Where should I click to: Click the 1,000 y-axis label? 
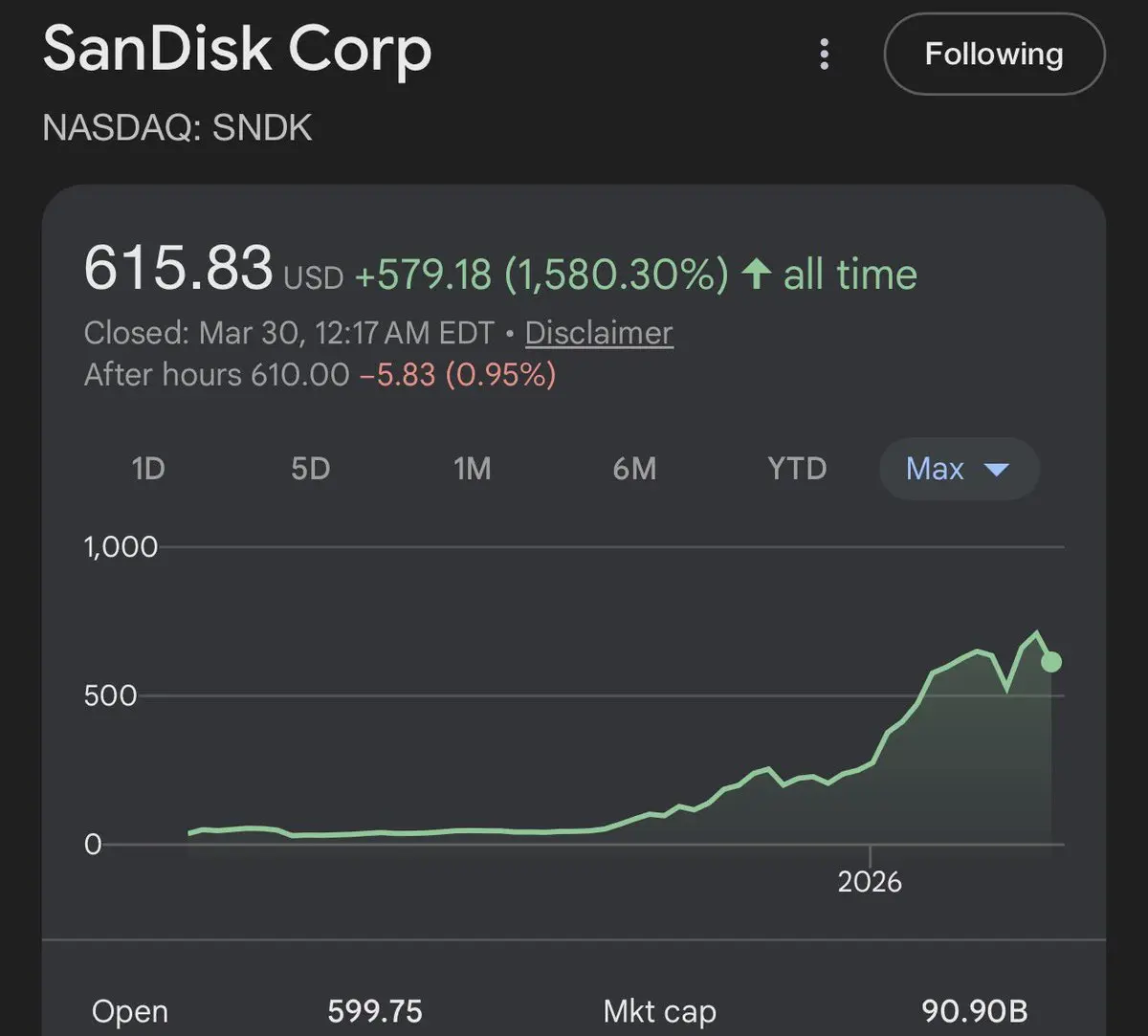(x=121, y=547)
